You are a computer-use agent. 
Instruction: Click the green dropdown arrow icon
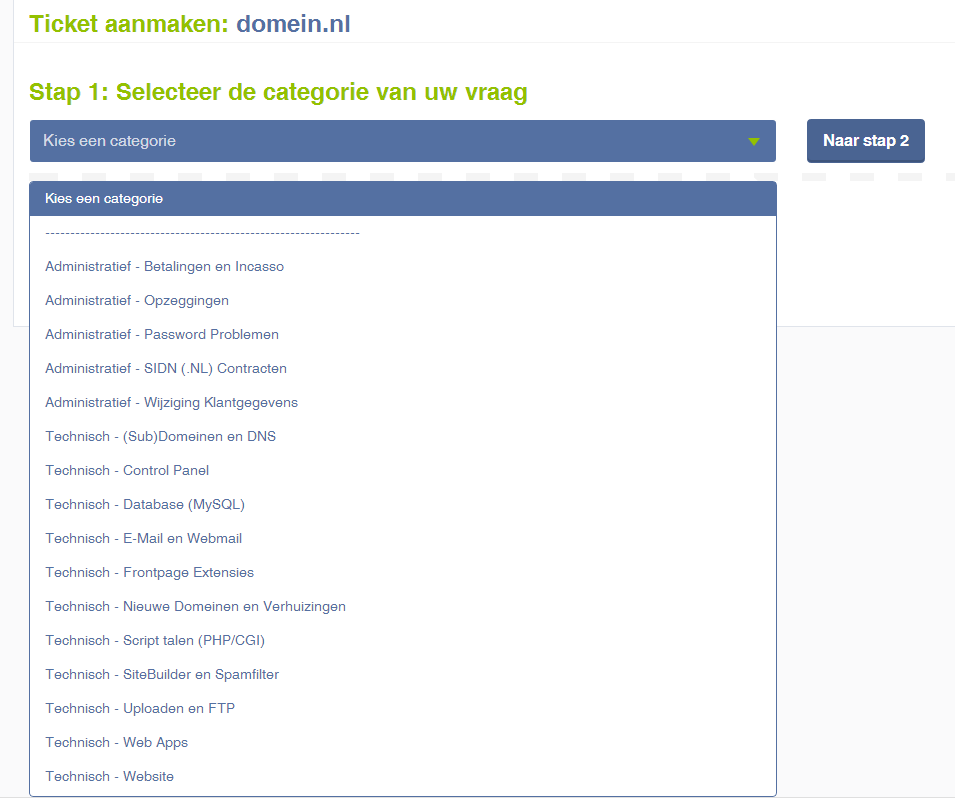pos(753,141)
